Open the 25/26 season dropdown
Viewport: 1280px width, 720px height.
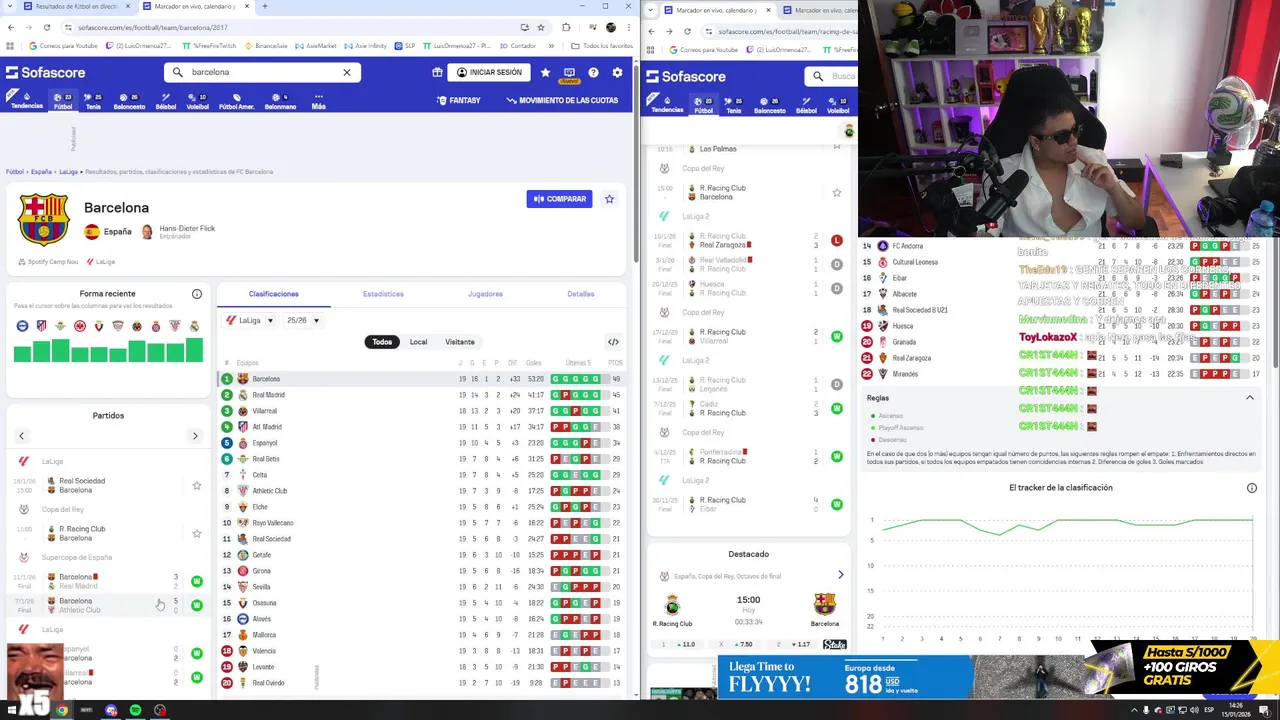tap(302, 321)
